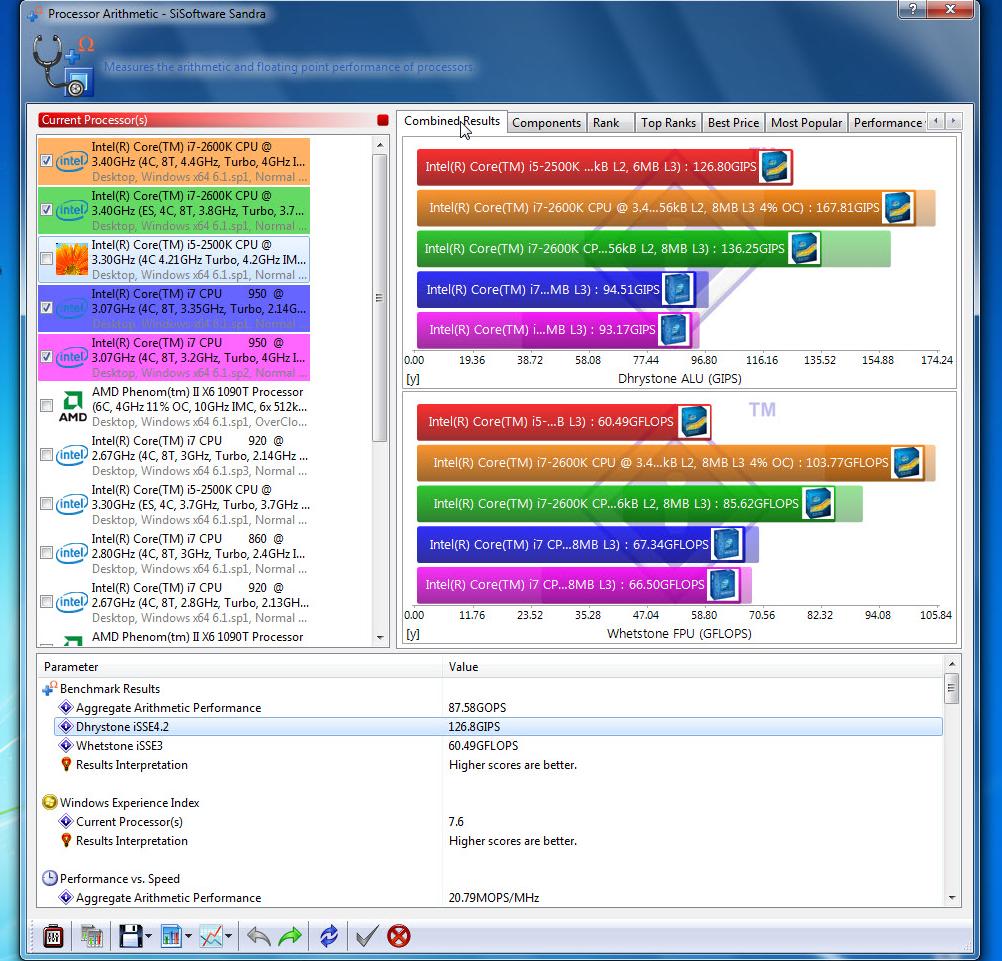Select the Dhrystone iSSE4.2 row
1002x961 pixels.
pyautogui.click(x=498, y=727)
